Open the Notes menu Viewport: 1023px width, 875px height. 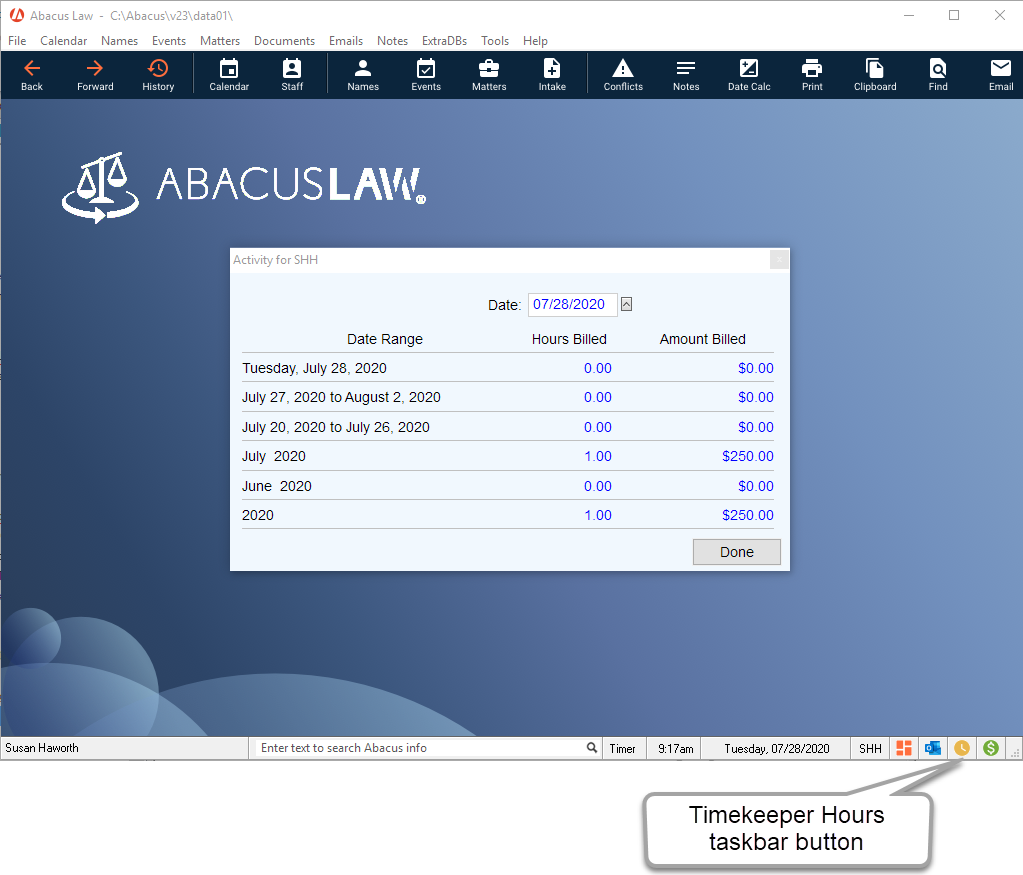point(392,40)
